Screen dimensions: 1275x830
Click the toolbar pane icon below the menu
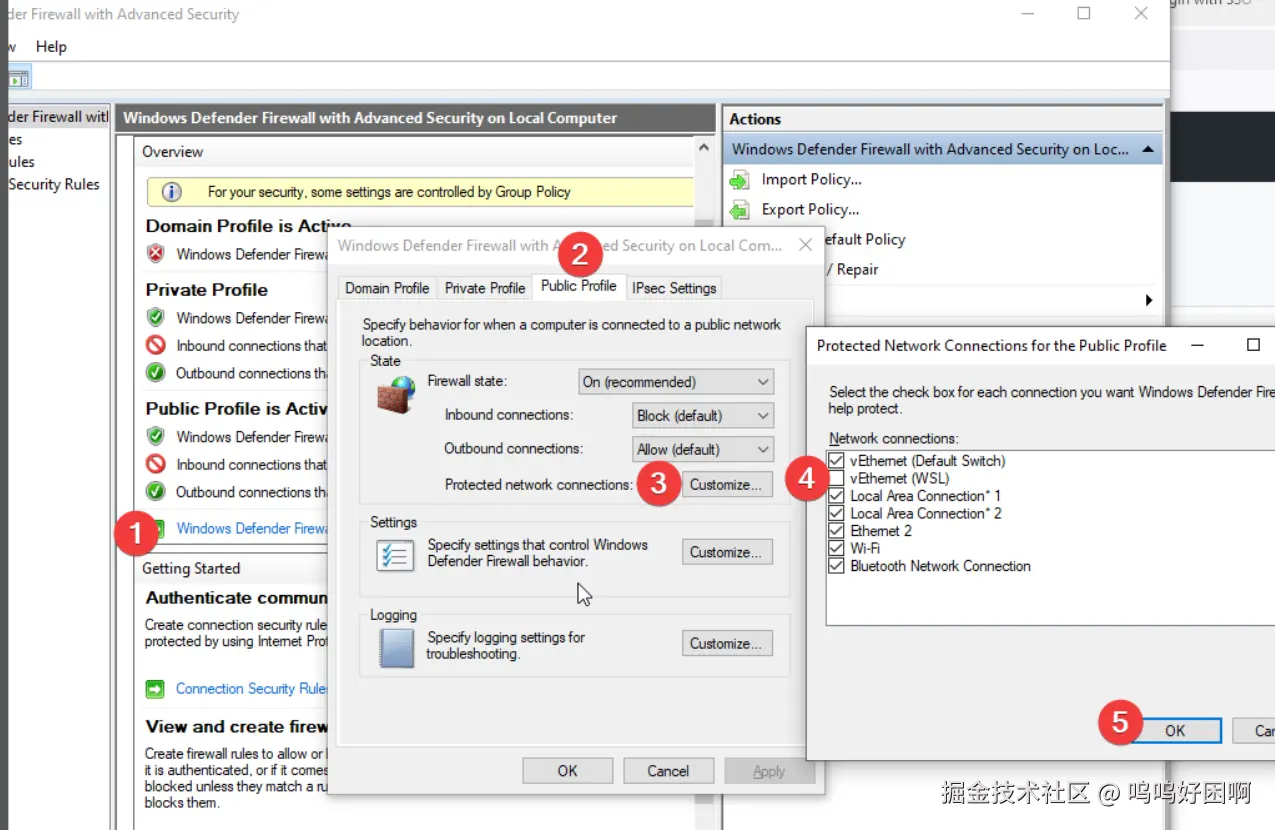(19, 77)
